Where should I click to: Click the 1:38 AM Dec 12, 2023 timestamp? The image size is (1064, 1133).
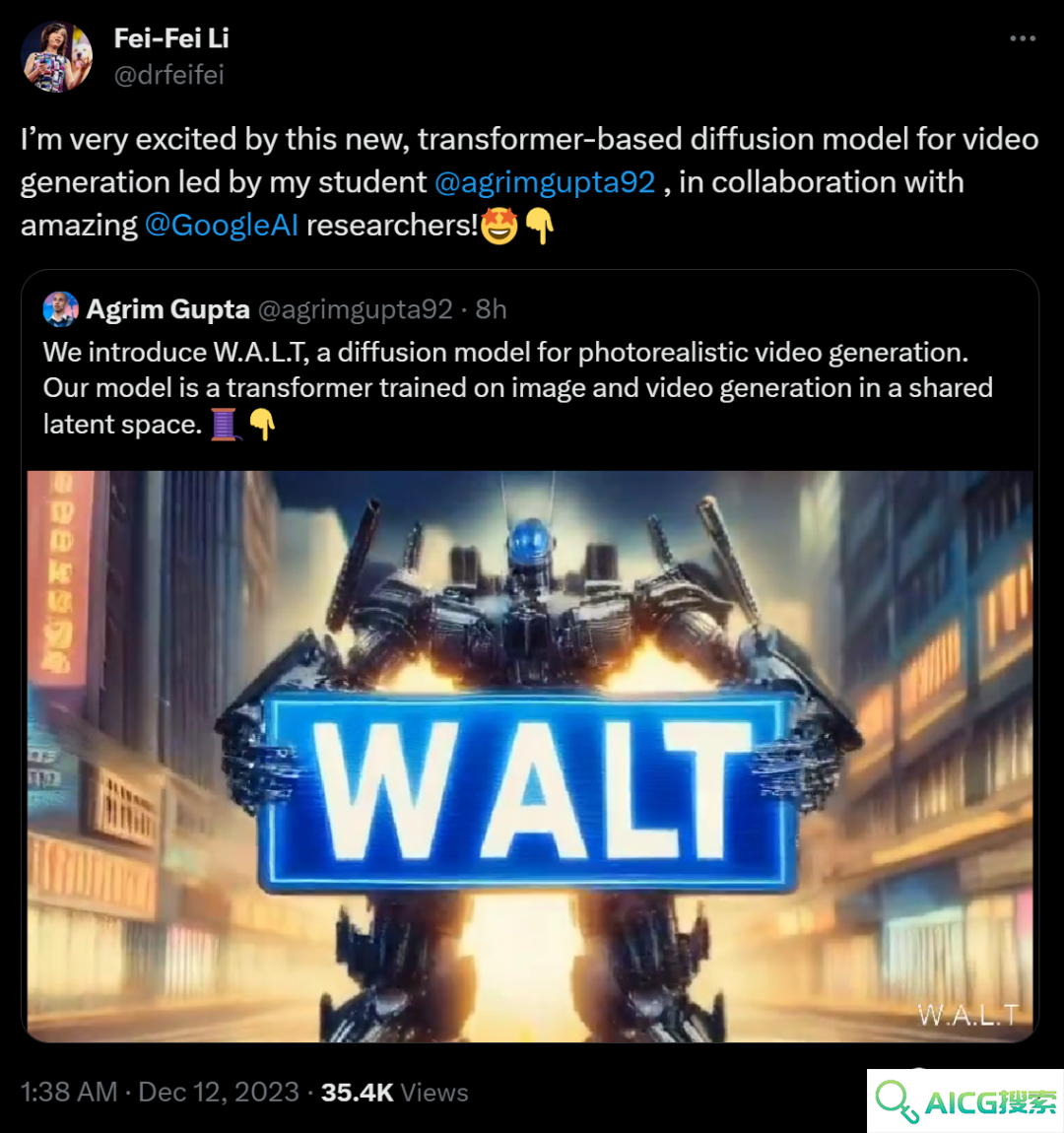coord(160,1092)
